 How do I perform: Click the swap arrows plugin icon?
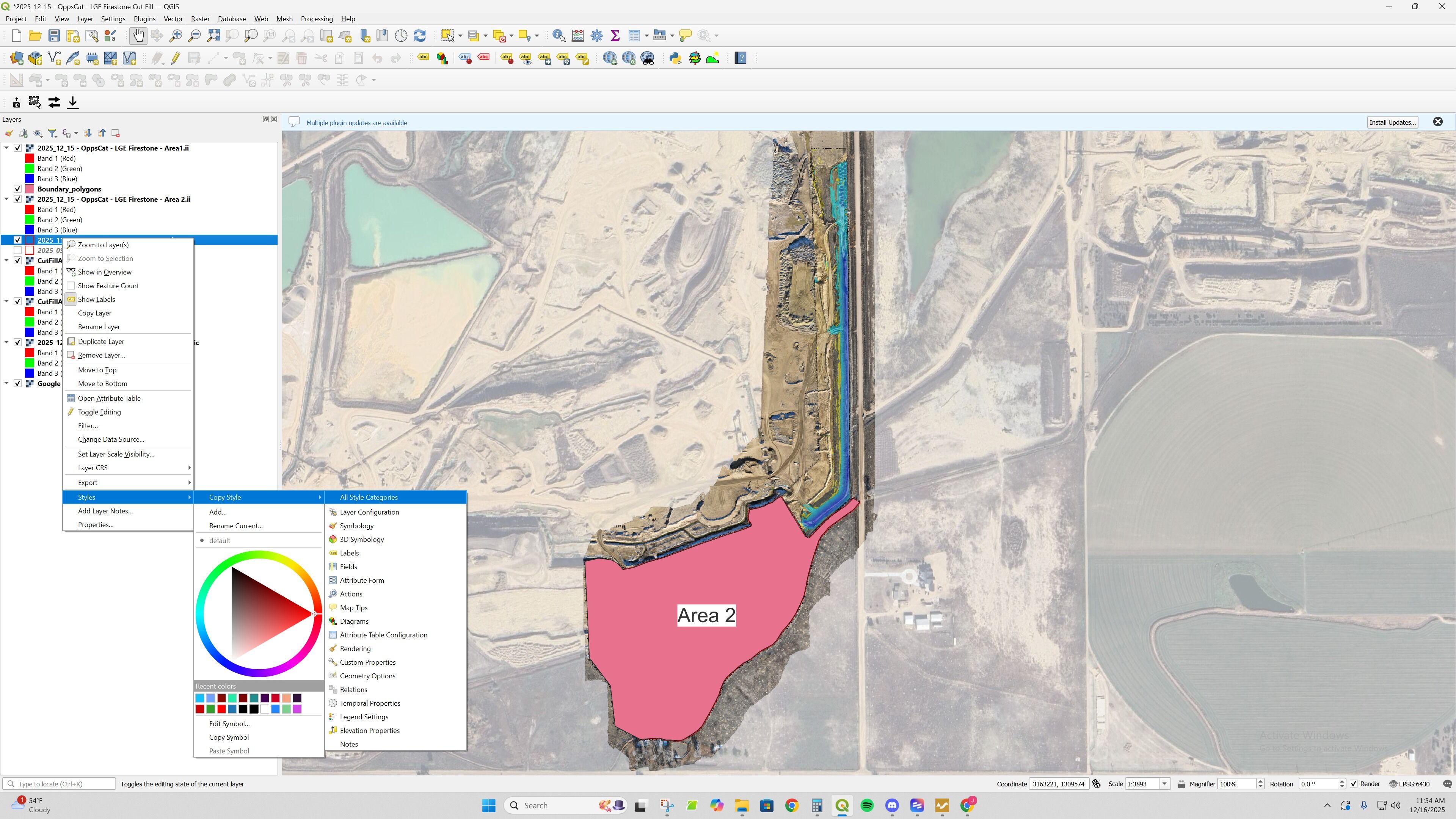tap(54, 102)
